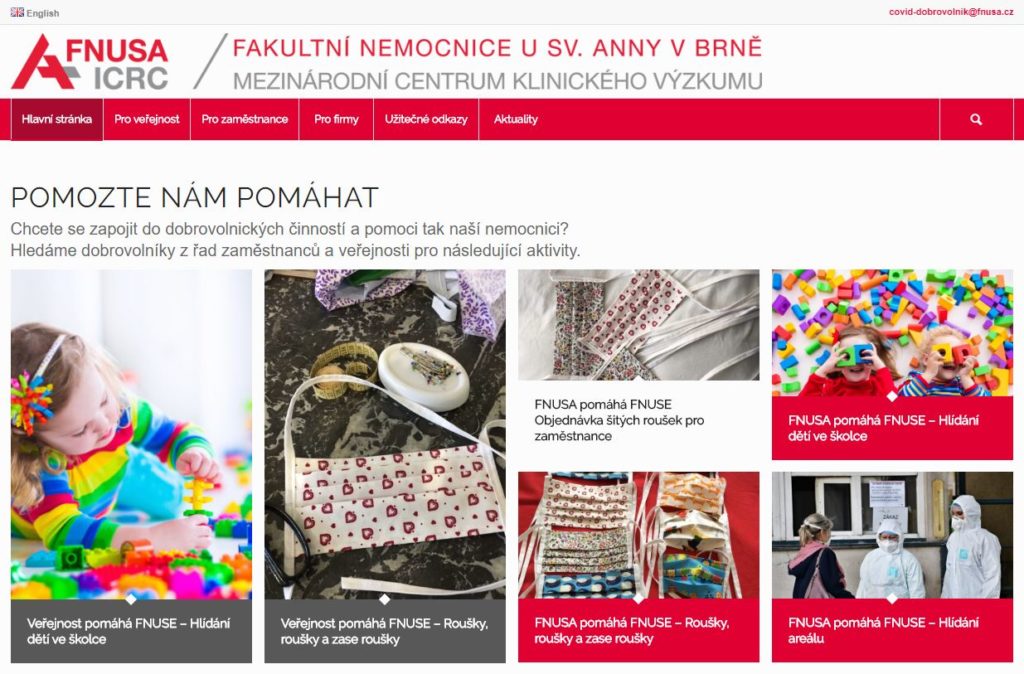Click FNUSA pomáhá FNUSE – Hlídání areálu
Viewport: 1024px width, 674px height.
click(x=884, y=630)
